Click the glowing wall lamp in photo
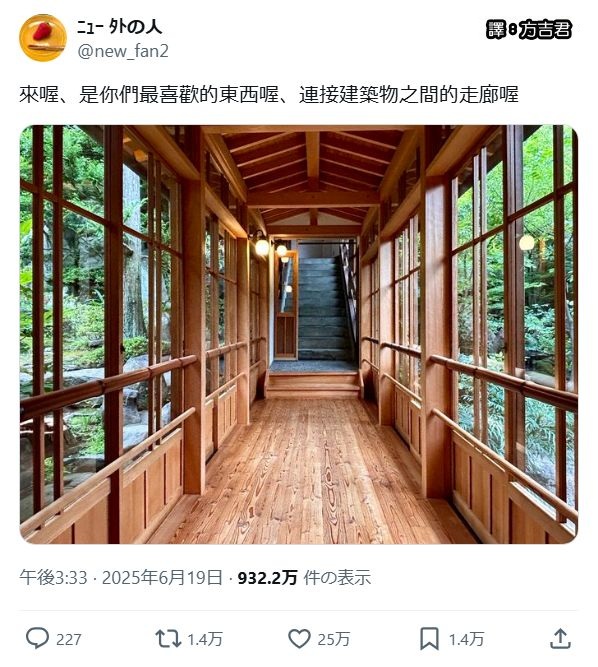This screenshot has width=598, height=667. point(262,246)
